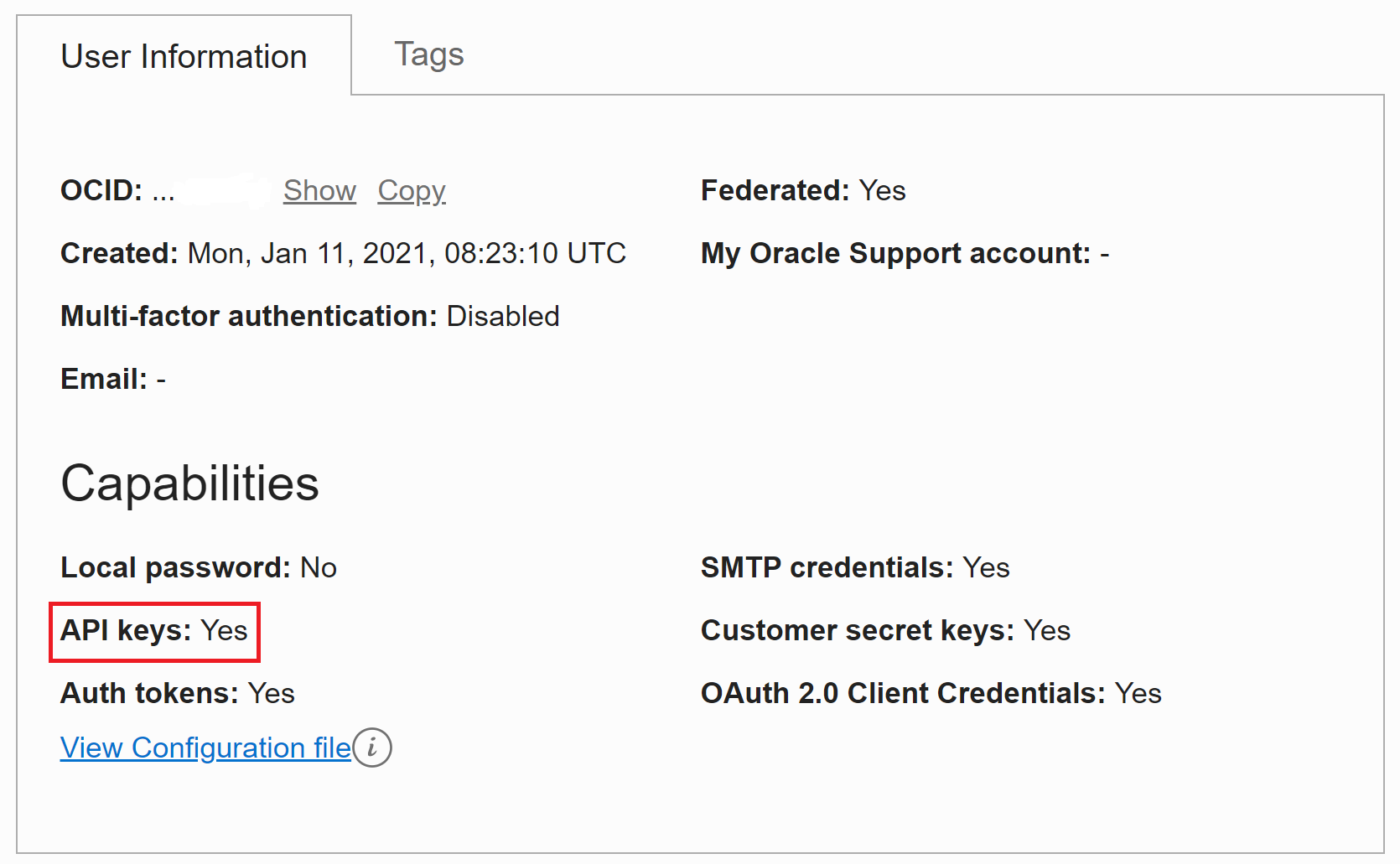Screen dimensions: 1400x864
Task: Select the Customer secret keys entry
Action: pyautogui.click(x=884, y=630)
